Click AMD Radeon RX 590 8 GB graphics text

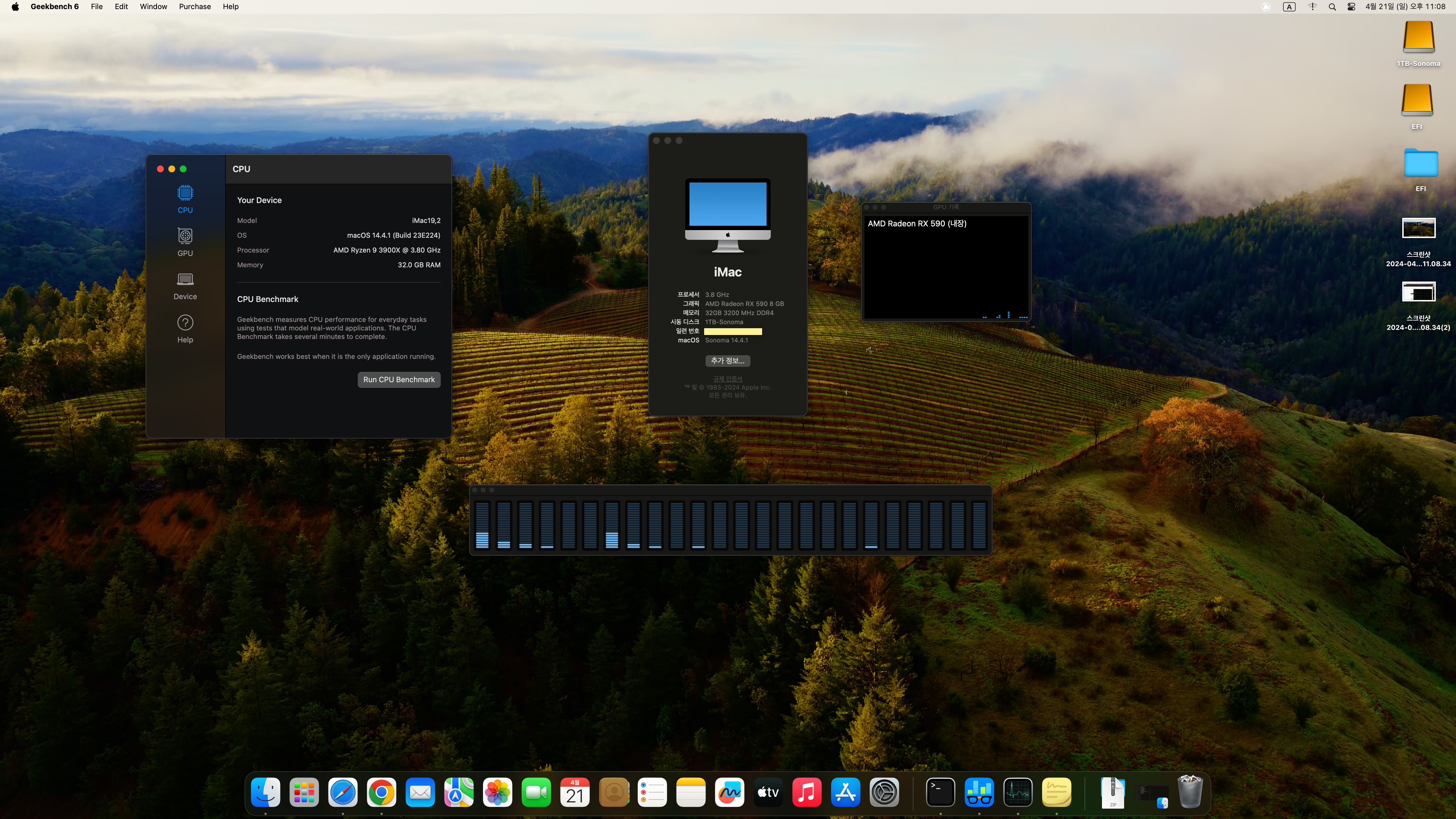(744, 303)
